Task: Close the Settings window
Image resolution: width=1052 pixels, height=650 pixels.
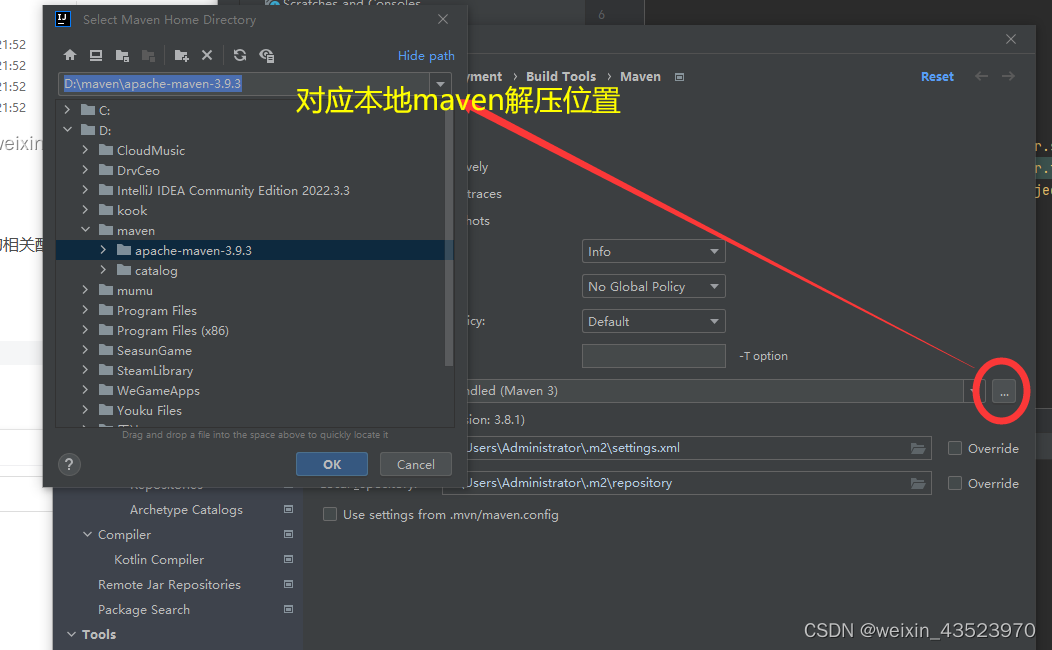Action: [x=1011, y=40]
